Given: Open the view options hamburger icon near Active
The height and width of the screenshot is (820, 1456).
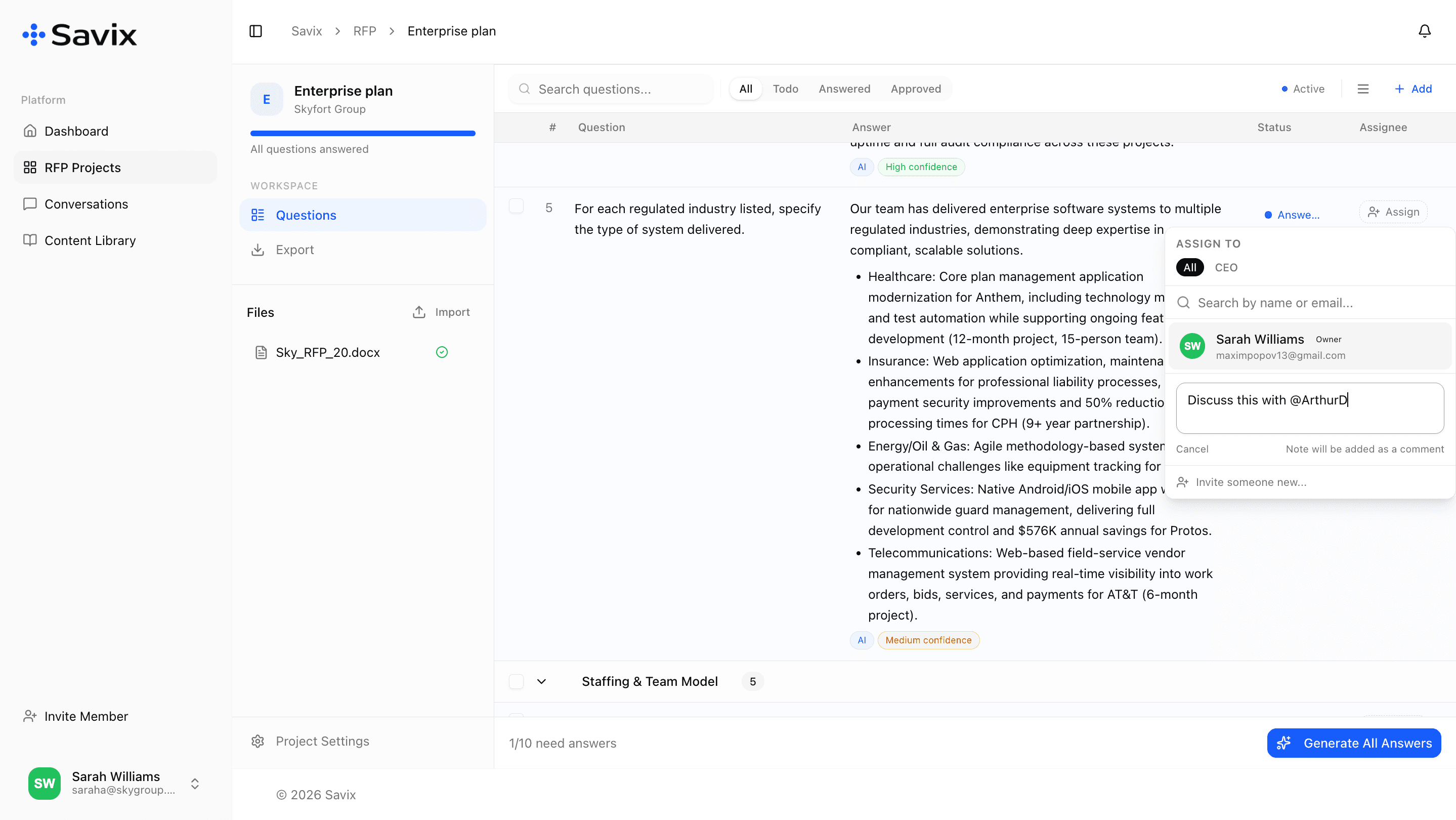Looking at the screenshot, I should click(x=1363, y=89).
